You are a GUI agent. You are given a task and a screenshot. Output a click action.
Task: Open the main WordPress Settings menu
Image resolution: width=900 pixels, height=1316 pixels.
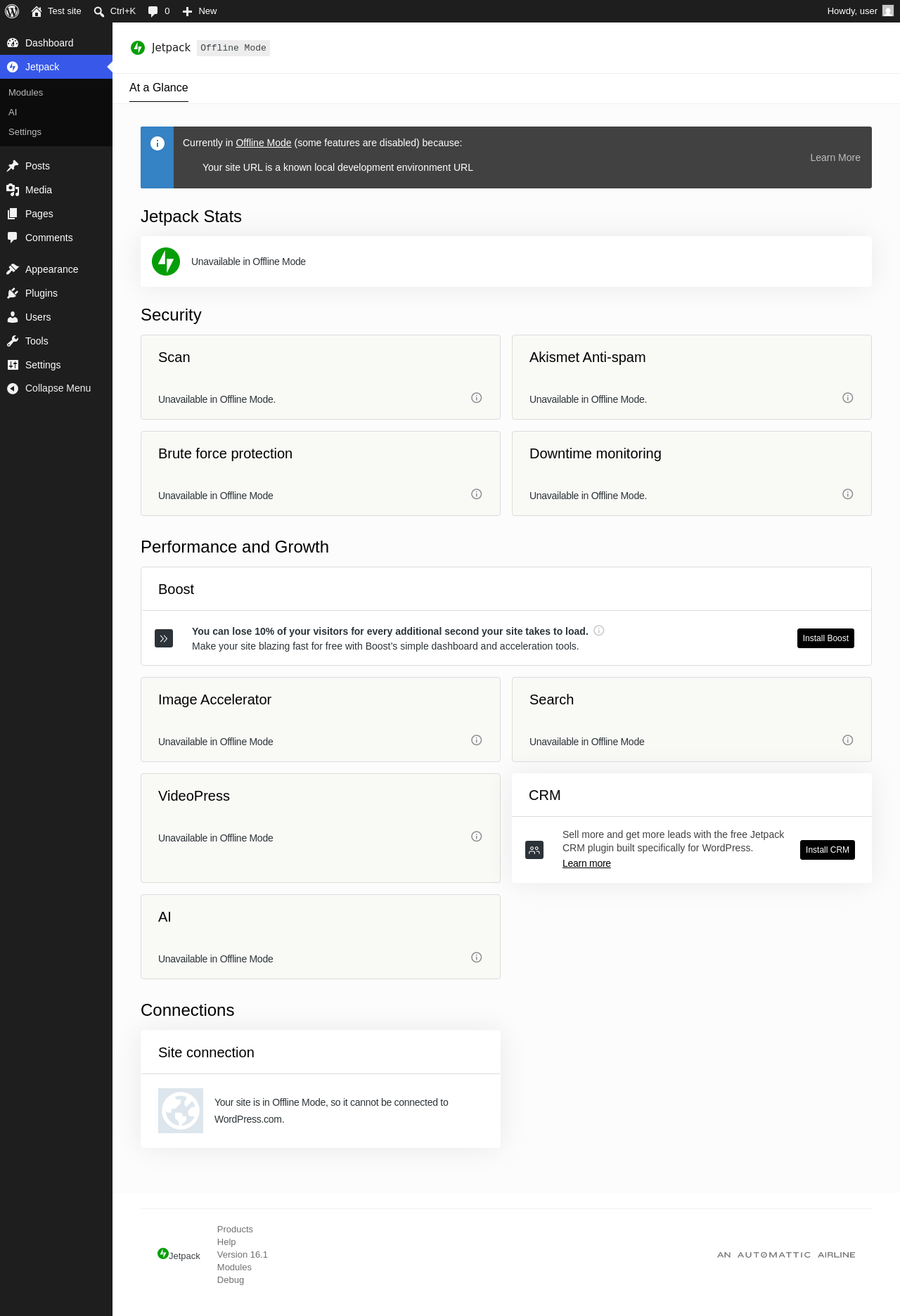[56, 365]
